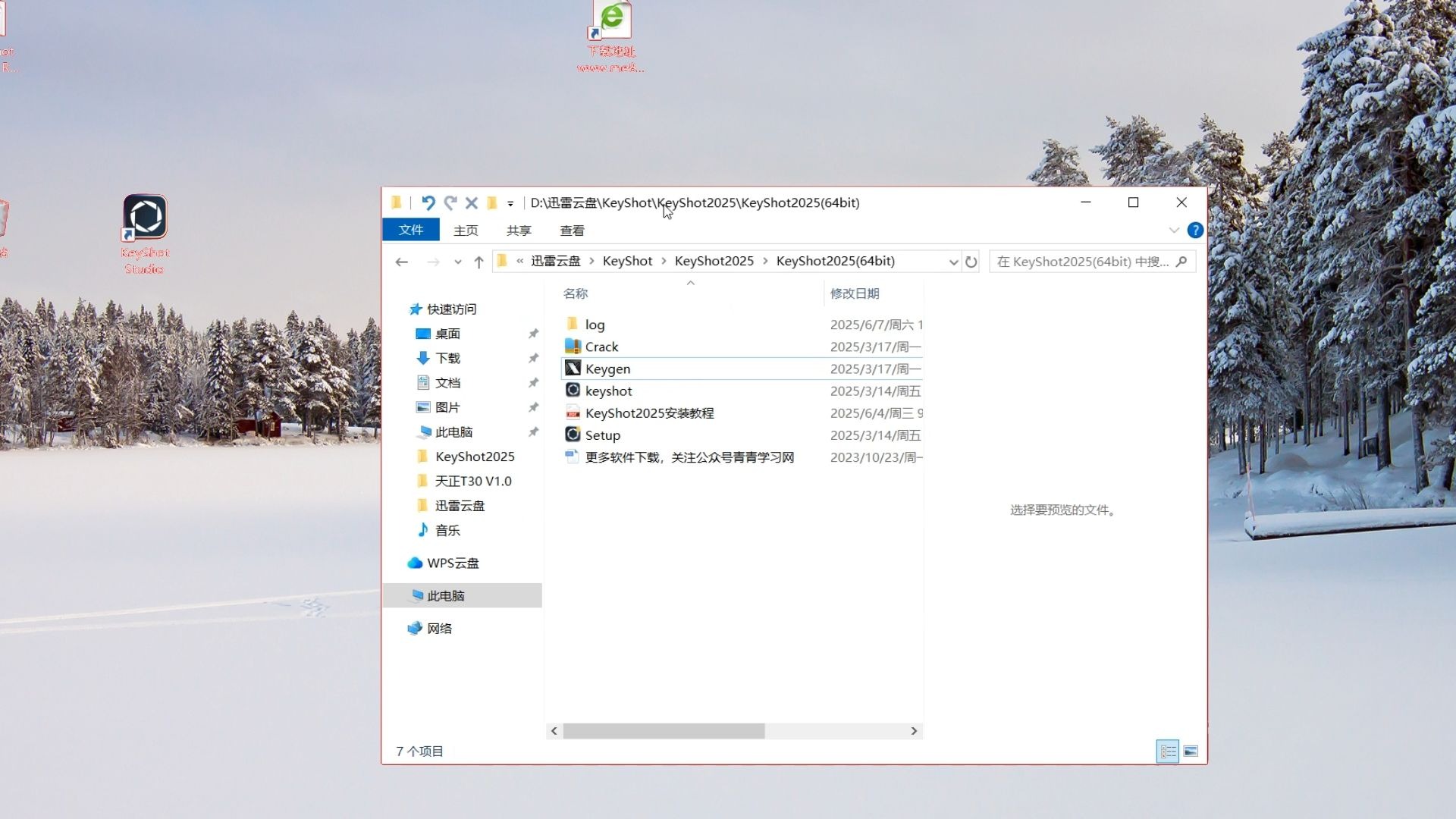
Task: Select the Crack archive file
Action: pos(601,347)
